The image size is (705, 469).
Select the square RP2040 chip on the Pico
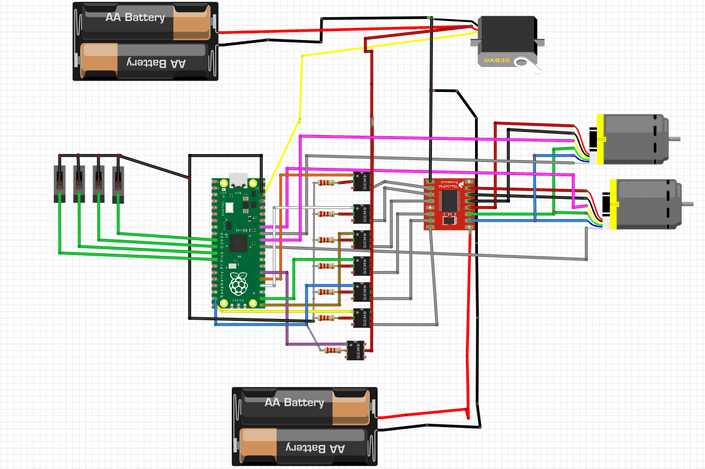(x=238, y=244)
